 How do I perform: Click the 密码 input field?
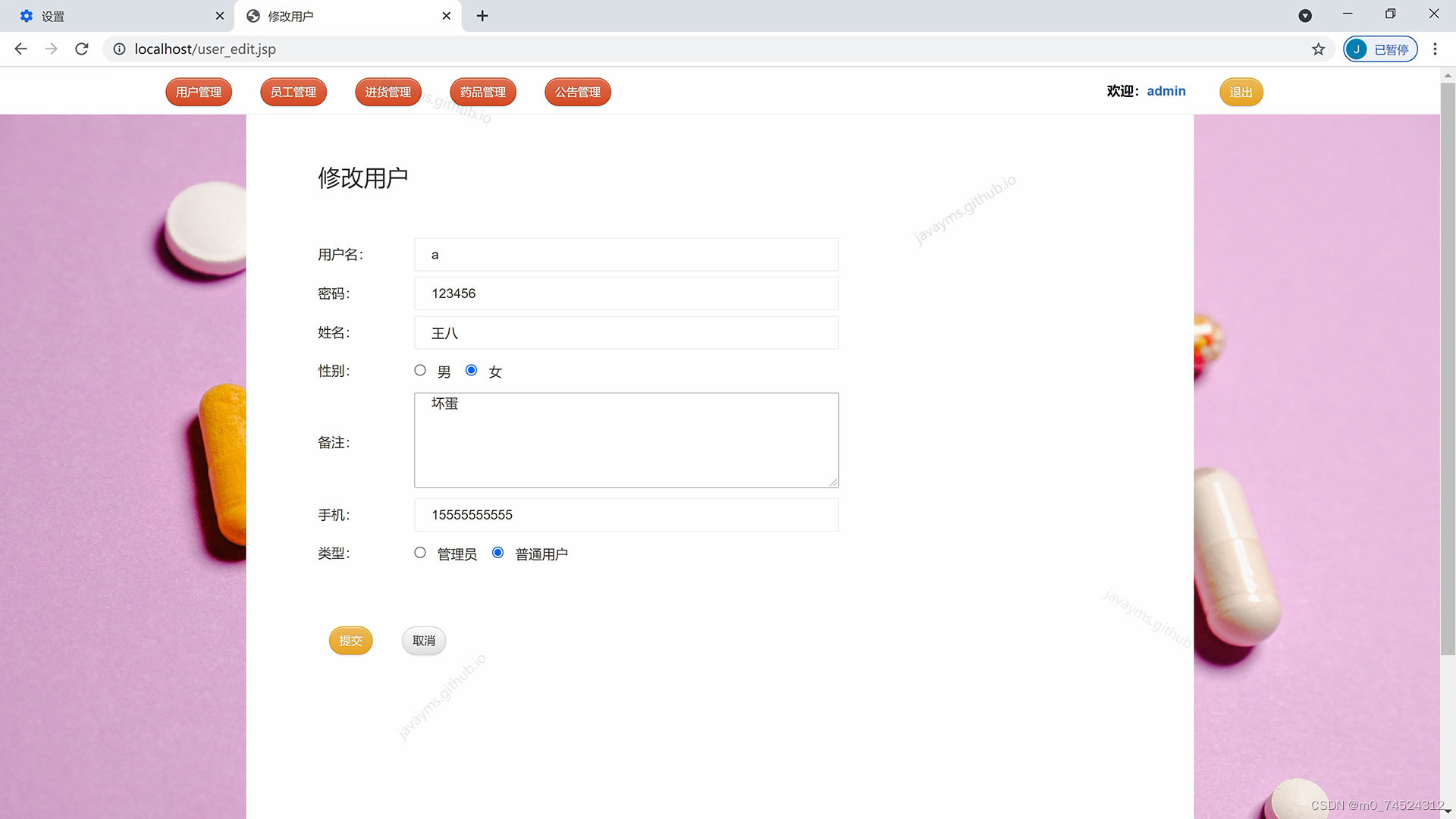[x=626, y=293]
